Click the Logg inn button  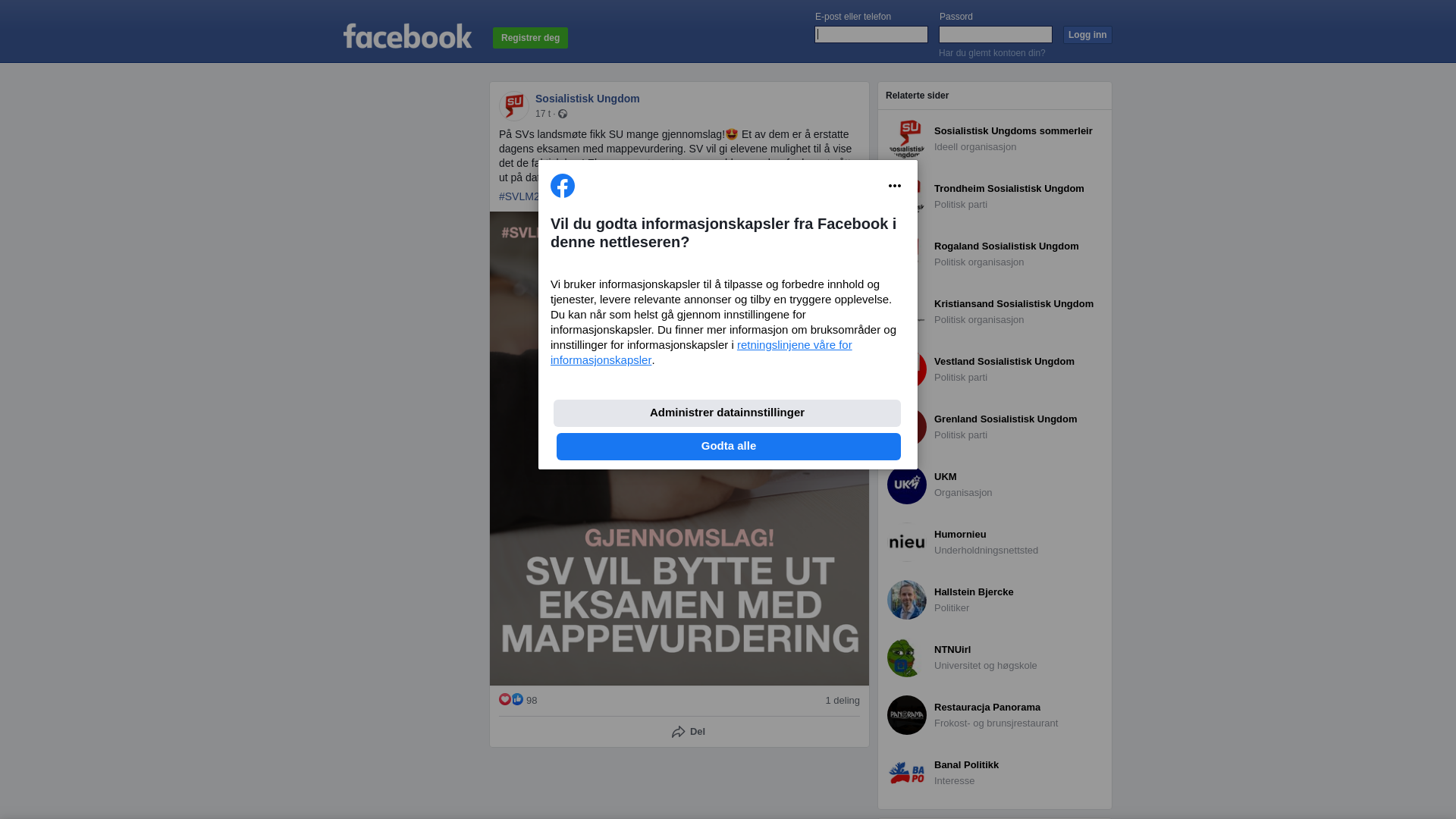1087,35
